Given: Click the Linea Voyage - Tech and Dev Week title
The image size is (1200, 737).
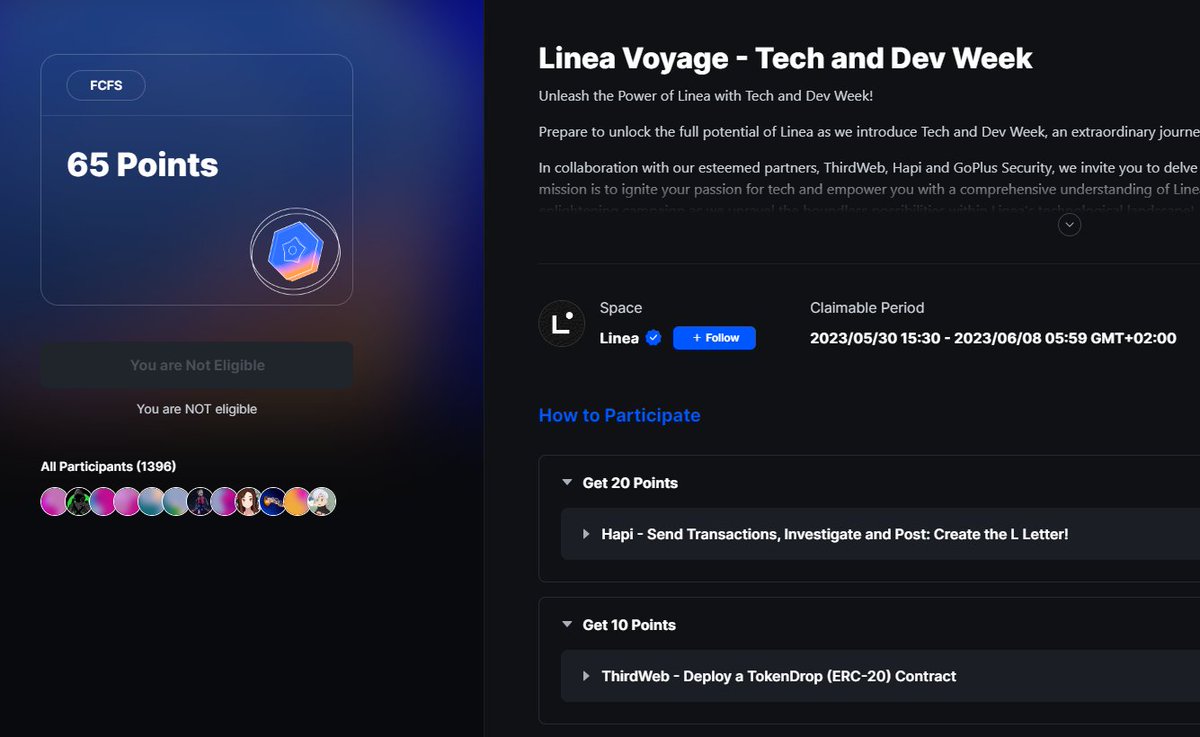Looking at the screenshot, I should [785, 58].
